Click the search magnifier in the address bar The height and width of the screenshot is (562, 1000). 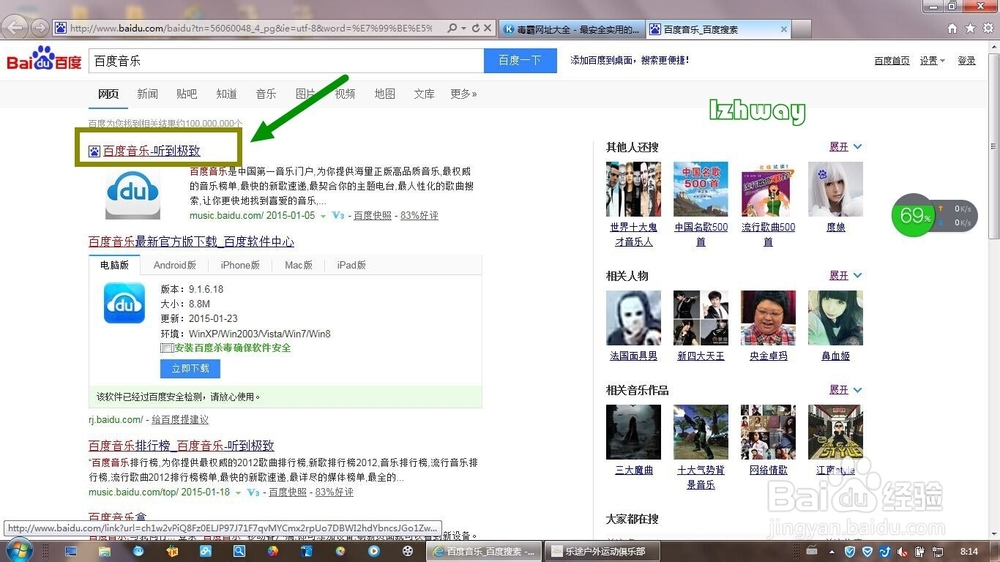[452, 28]
